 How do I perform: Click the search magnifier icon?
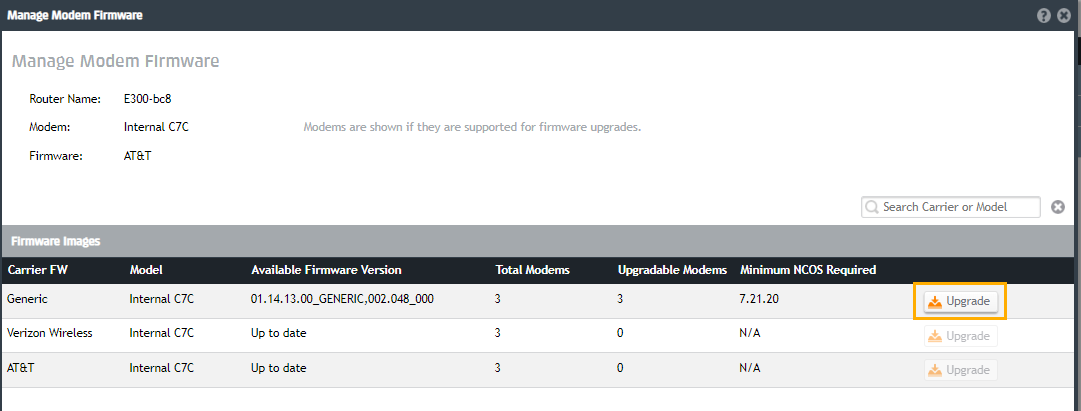pyautogui.click(x=872, y=207)
